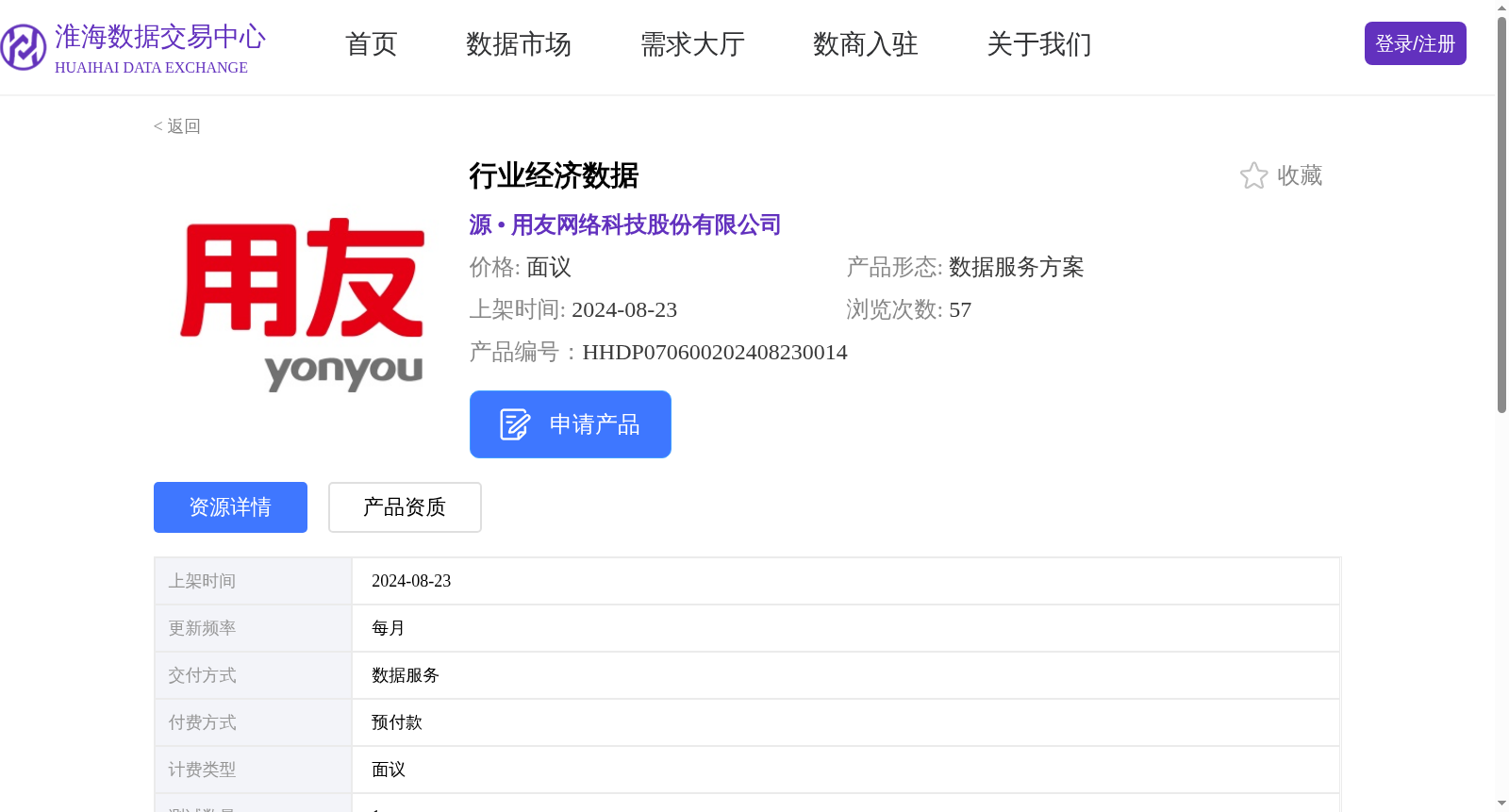This screenshot has width=1509, height=812.
Task: Click the 交付方式 table label
Action: click(x=202, y=675)
